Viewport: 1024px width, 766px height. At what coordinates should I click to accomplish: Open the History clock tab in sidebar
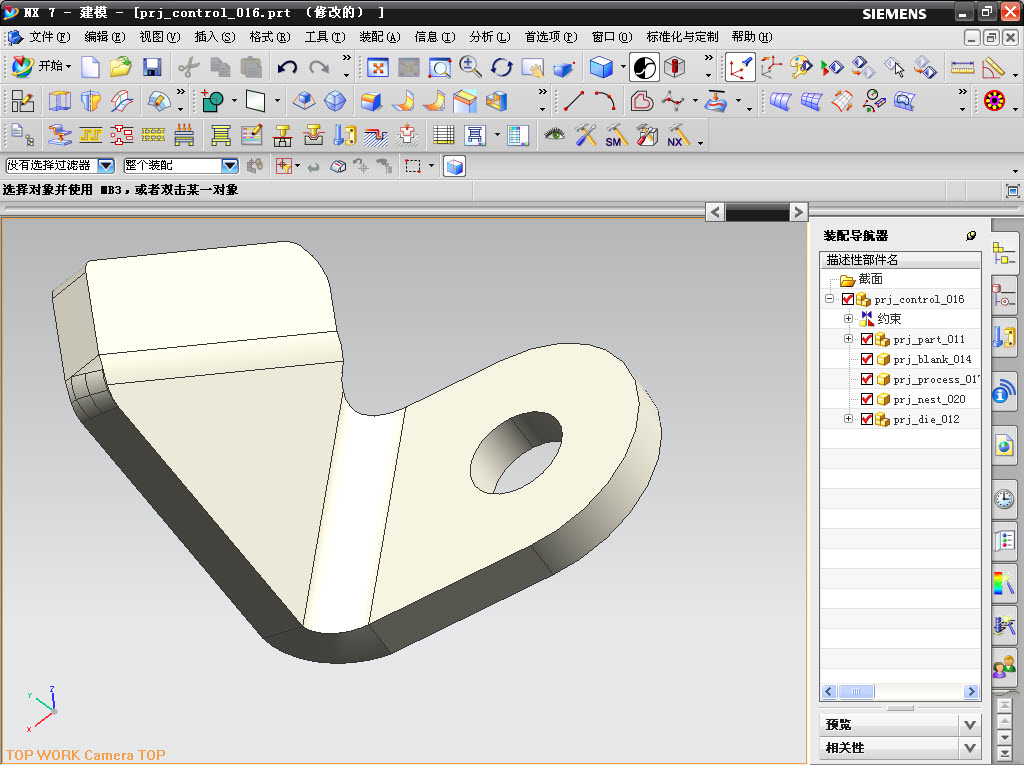coord(1004,499)
